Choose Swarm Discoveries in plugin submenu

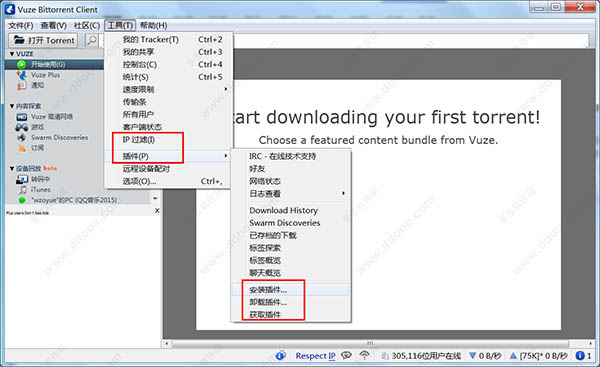pos(291,223)
